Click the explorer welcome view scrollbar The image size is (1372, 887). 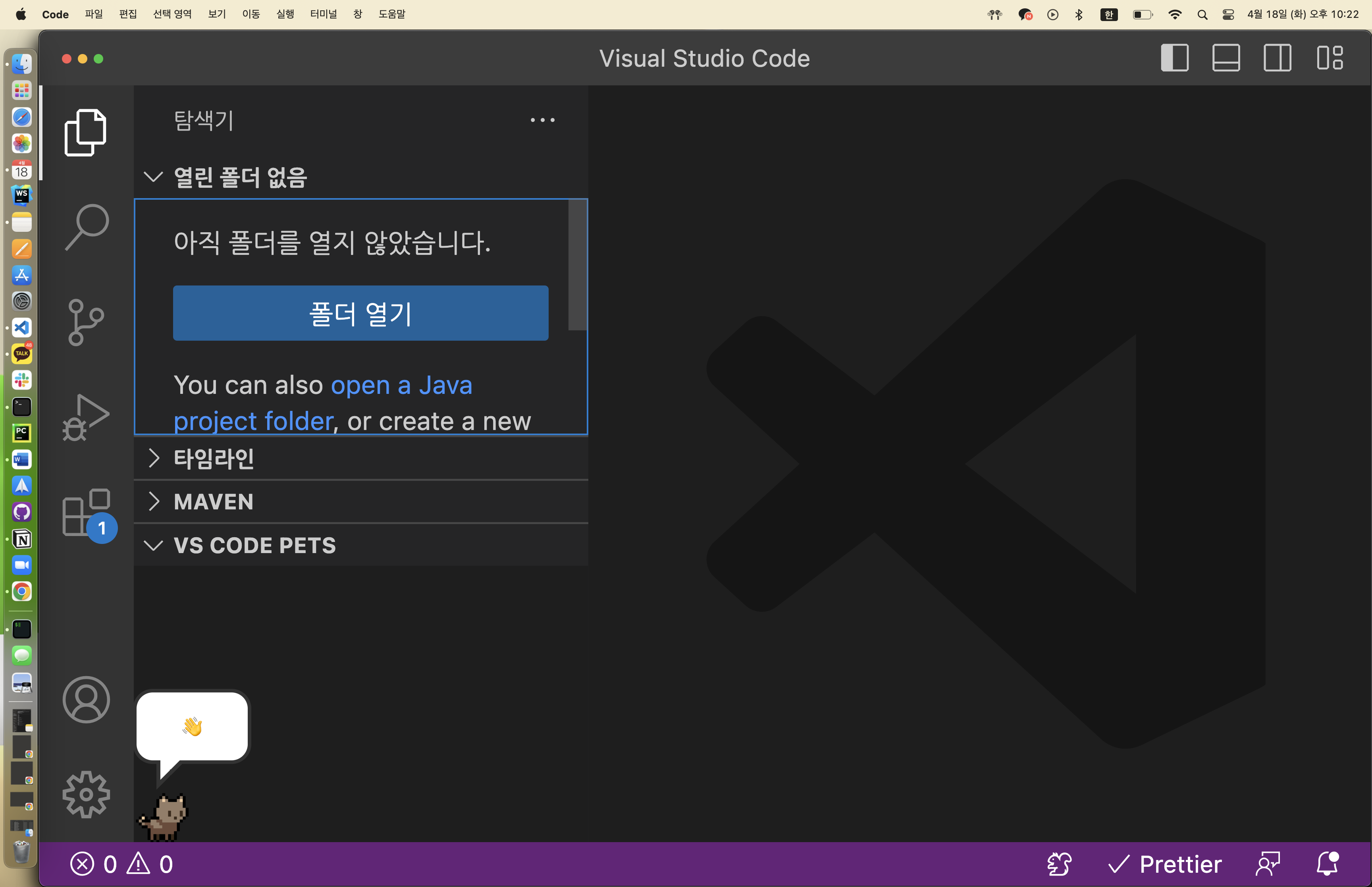click(x=577, y=265)
